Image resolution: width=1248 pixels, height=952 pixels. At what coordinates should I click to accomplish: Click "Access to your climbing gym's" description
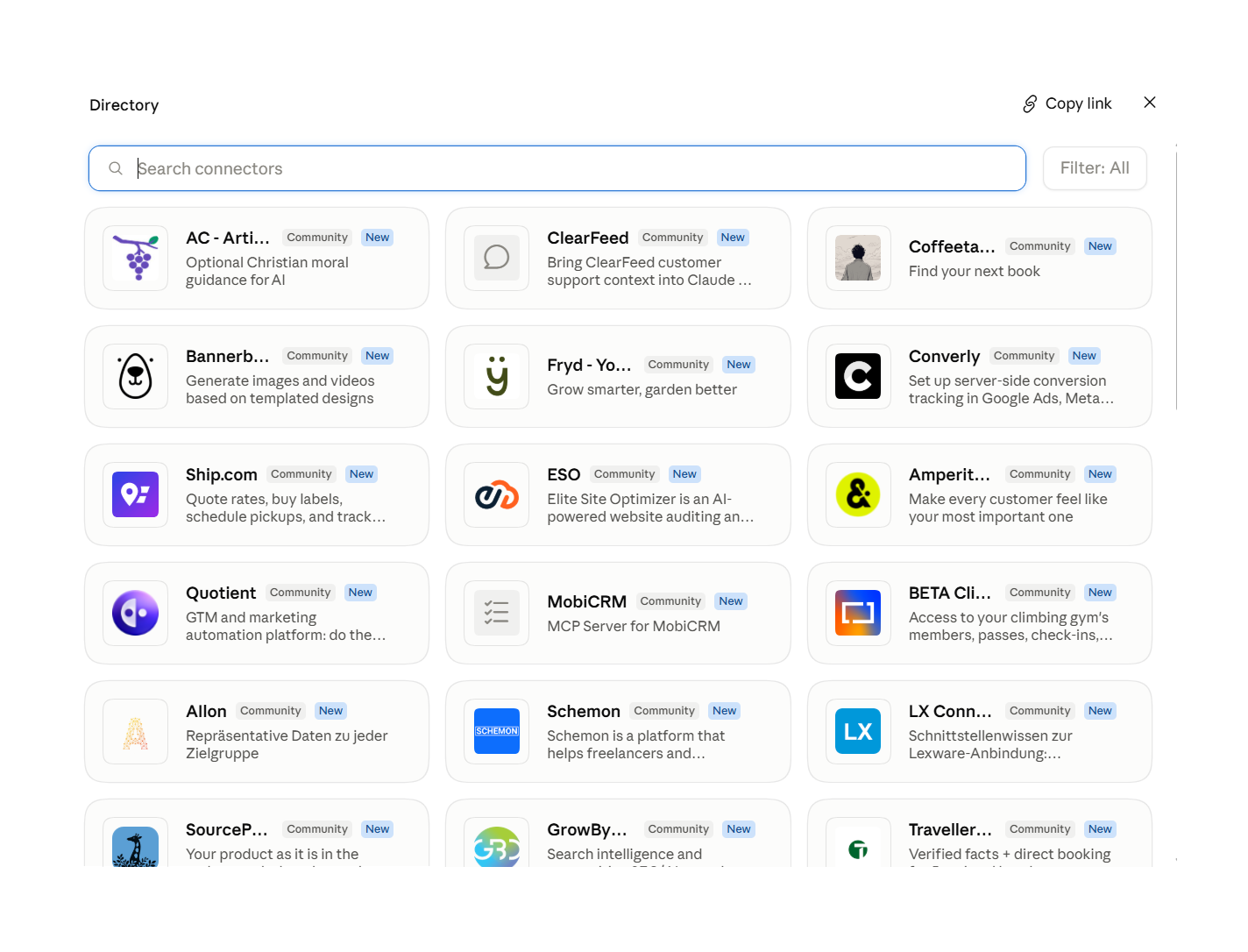pos(1009,617)
